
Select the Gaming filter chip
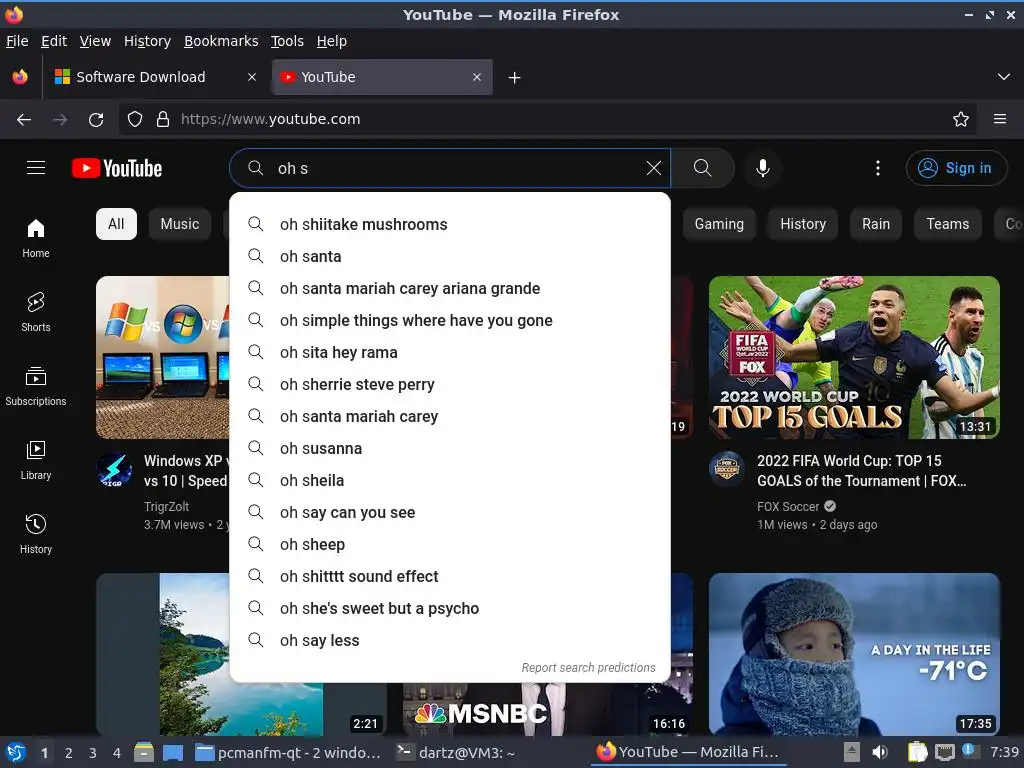(x=719, y=224)
